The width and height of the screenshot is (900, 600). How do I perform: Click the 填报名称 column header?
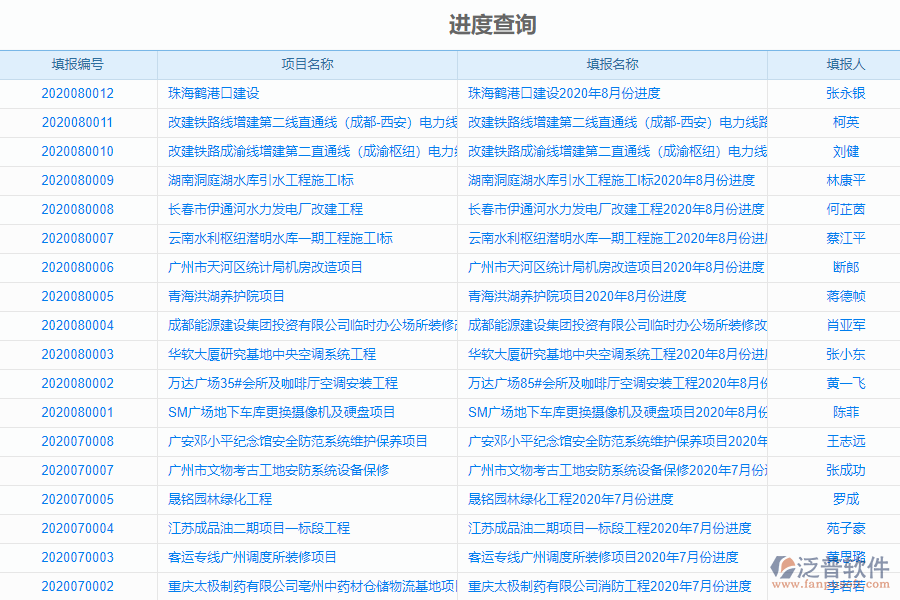coord(615,63)
